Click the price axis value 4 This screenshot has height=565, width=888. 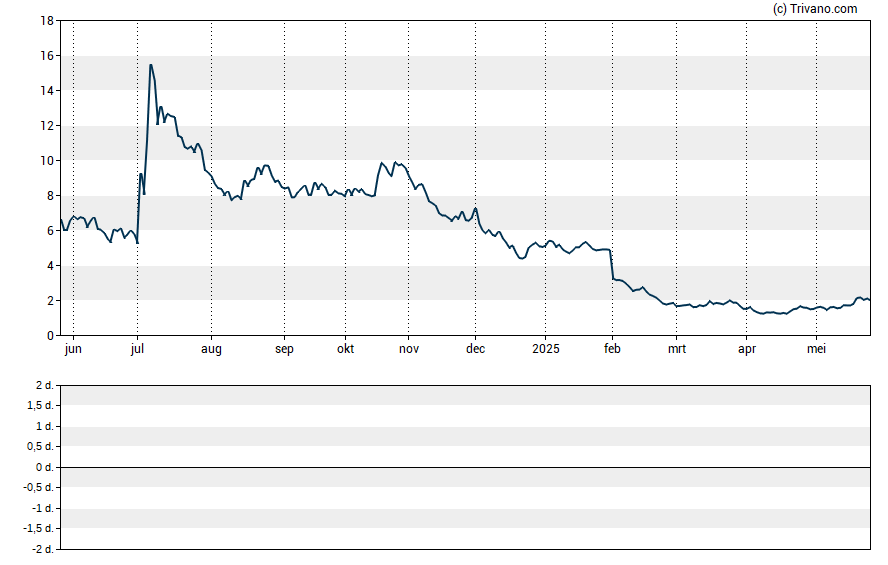coord(50,266)
